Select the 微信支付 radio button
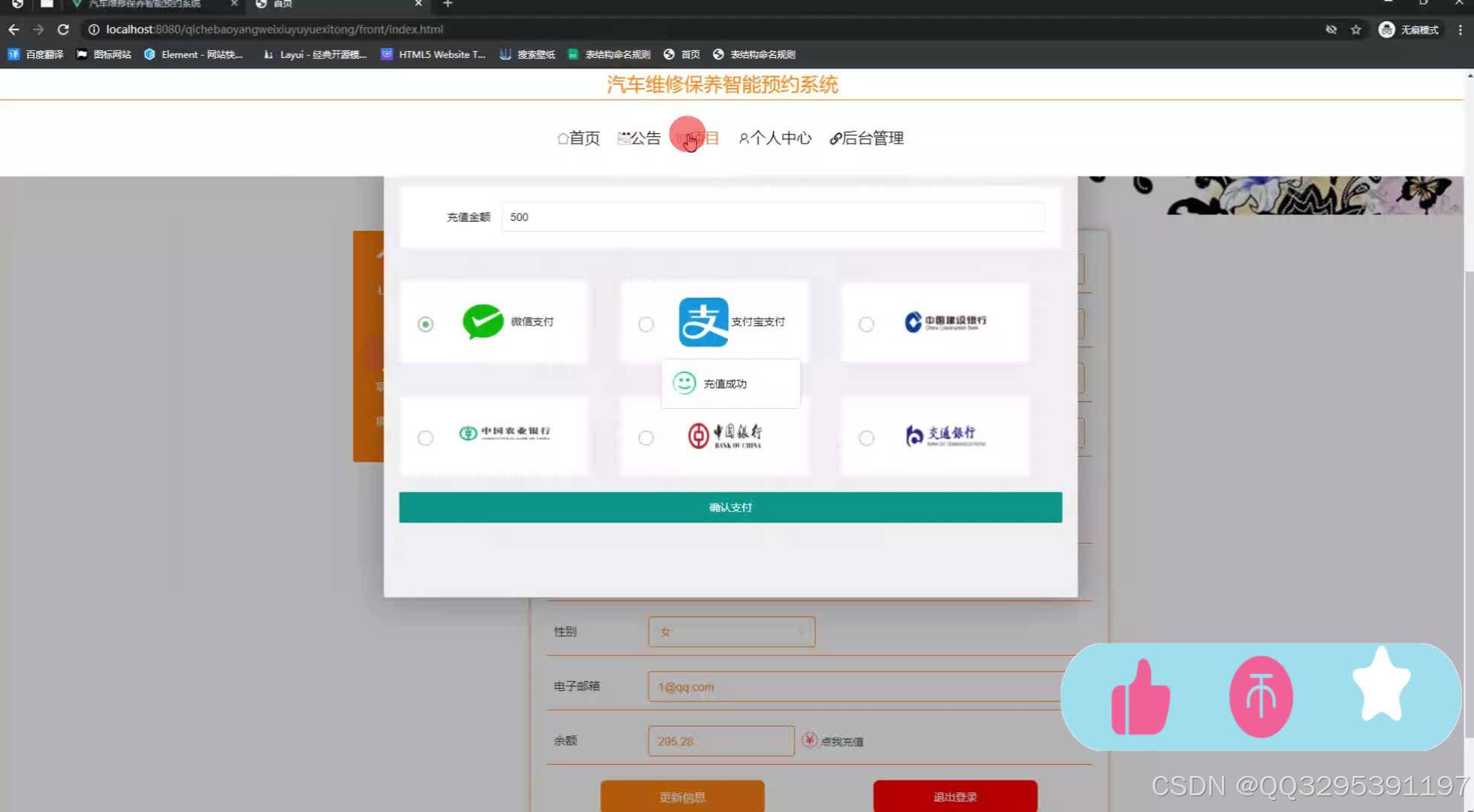Viewport: 1474px width, 812px height. (426, 324)
